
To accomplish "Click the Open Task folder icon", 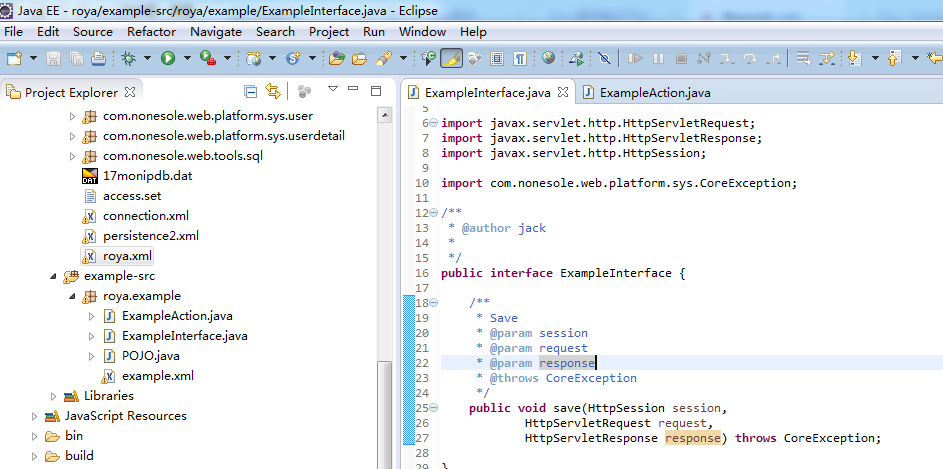I will click(359, 58).
